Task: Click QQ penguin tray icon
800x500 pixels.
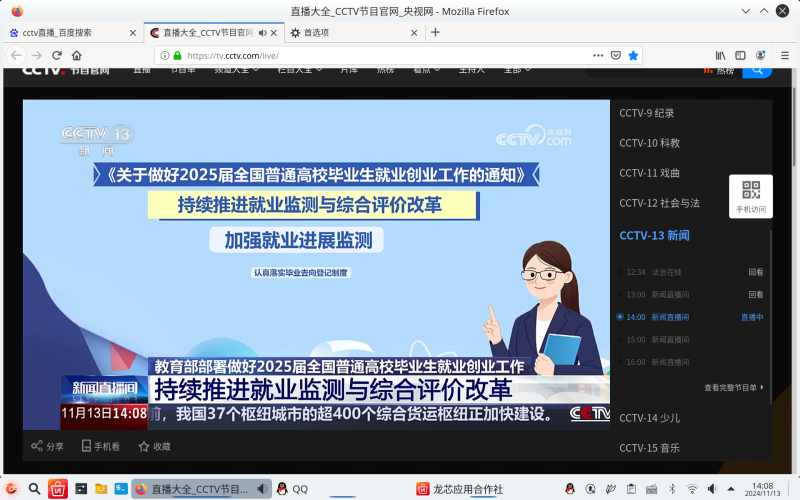Action: [x=570, y=489]
